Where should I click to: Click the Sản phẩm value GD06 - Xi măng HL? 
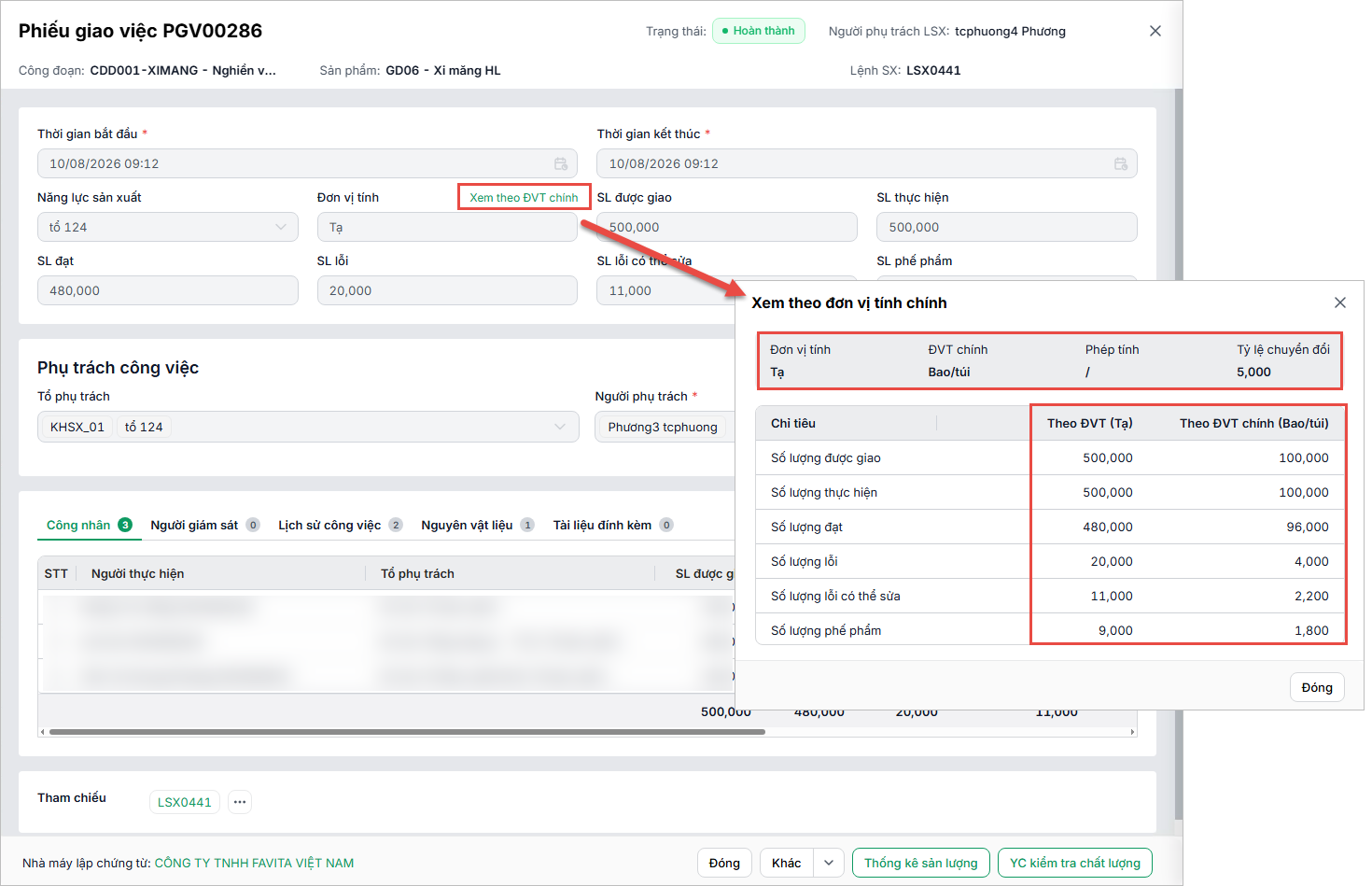[443, 70]
